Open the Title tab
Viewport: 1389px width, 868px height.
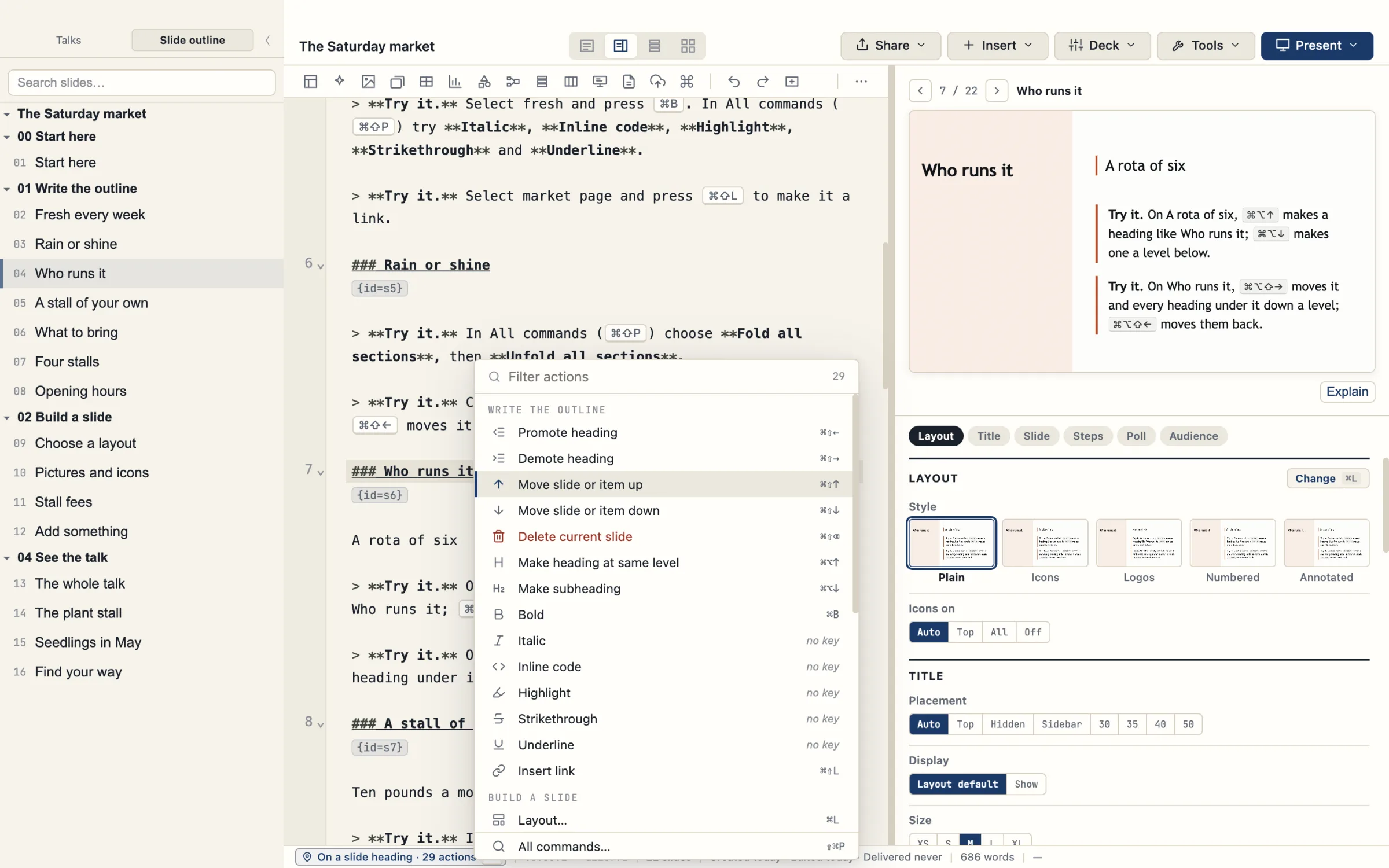[x=989, y=436]
